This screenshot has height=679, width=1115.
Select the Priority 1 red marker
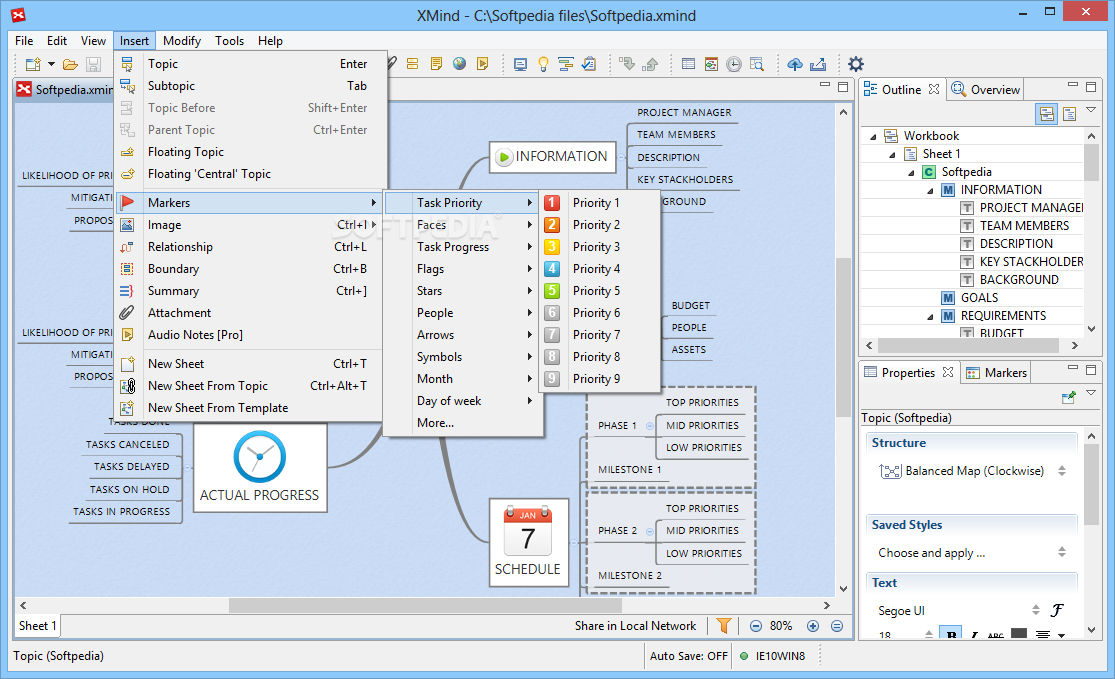click(x=552, y=203)
